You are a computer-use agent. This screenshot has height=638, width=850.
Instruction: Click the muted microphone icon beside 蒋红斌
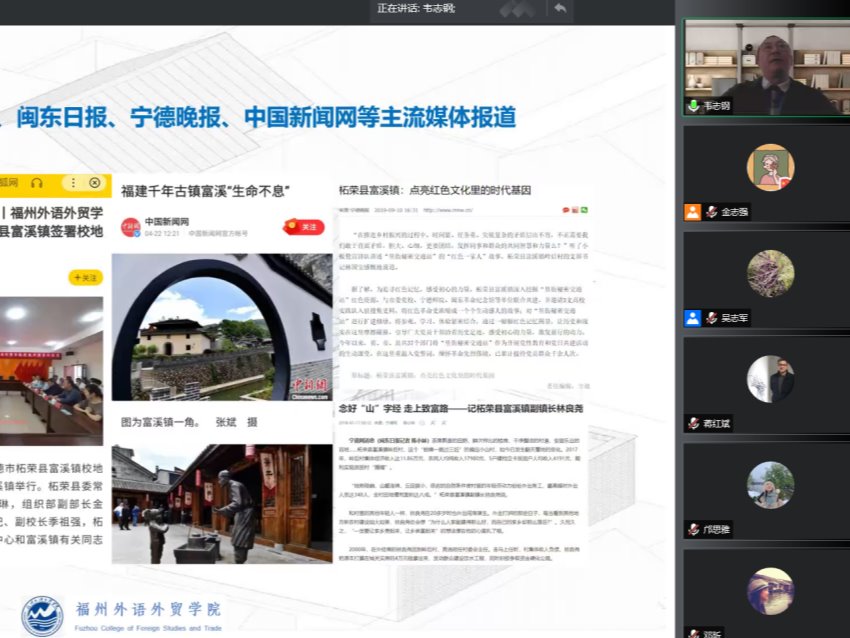(692, 424)
